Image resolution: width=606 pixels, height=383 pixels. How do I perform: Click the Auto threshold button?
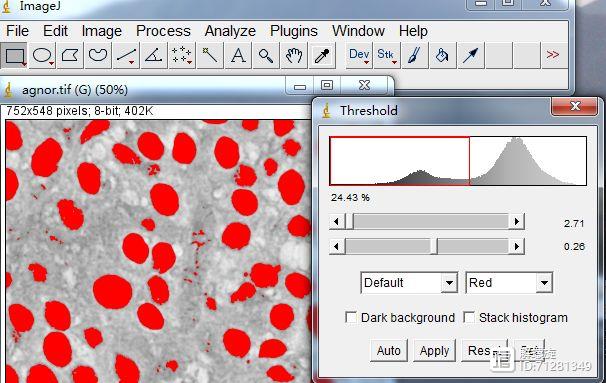click(389, 351)
